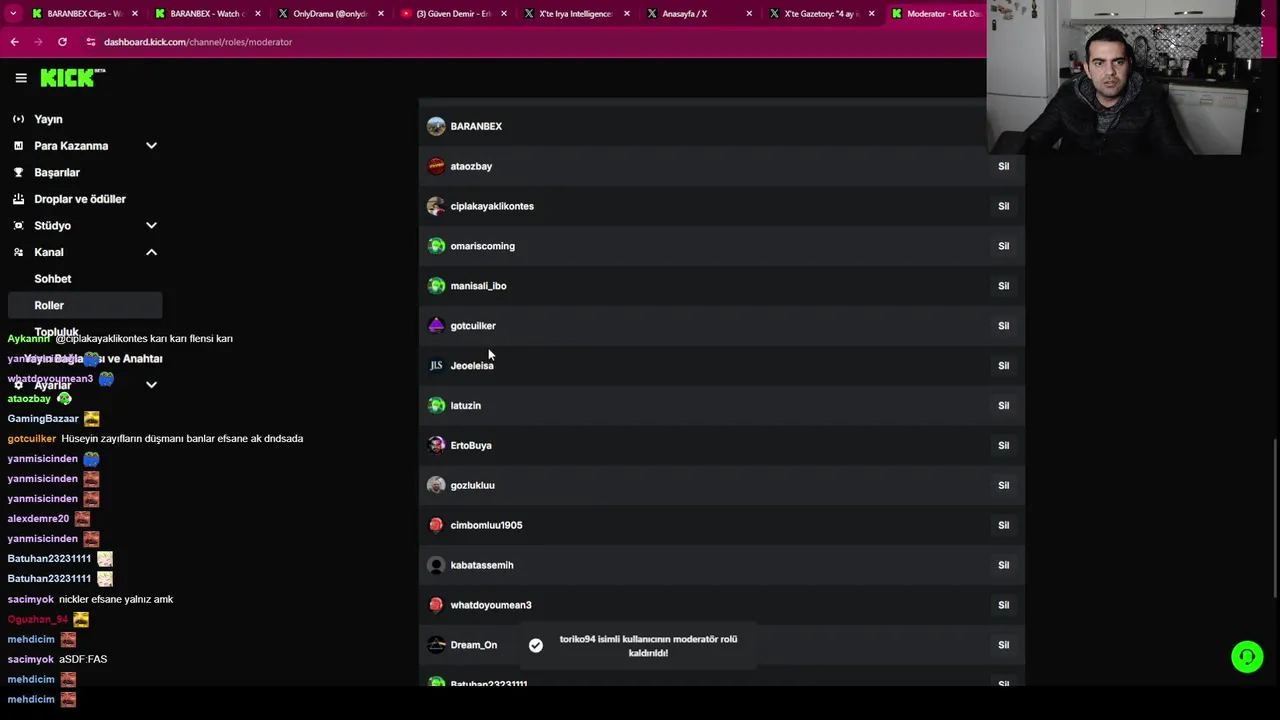The width and height of the screenshot is (1280, 720).
Task: Click moderator name omariscoming
Action: pyautogui.click(x=483, y=246)
